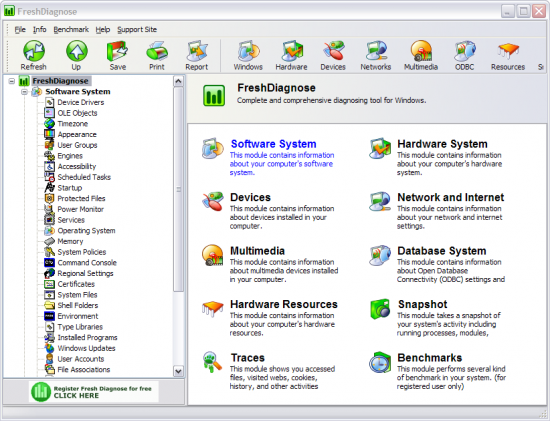
Task: Click the Print toolbar icon
Action: [156, 51]
